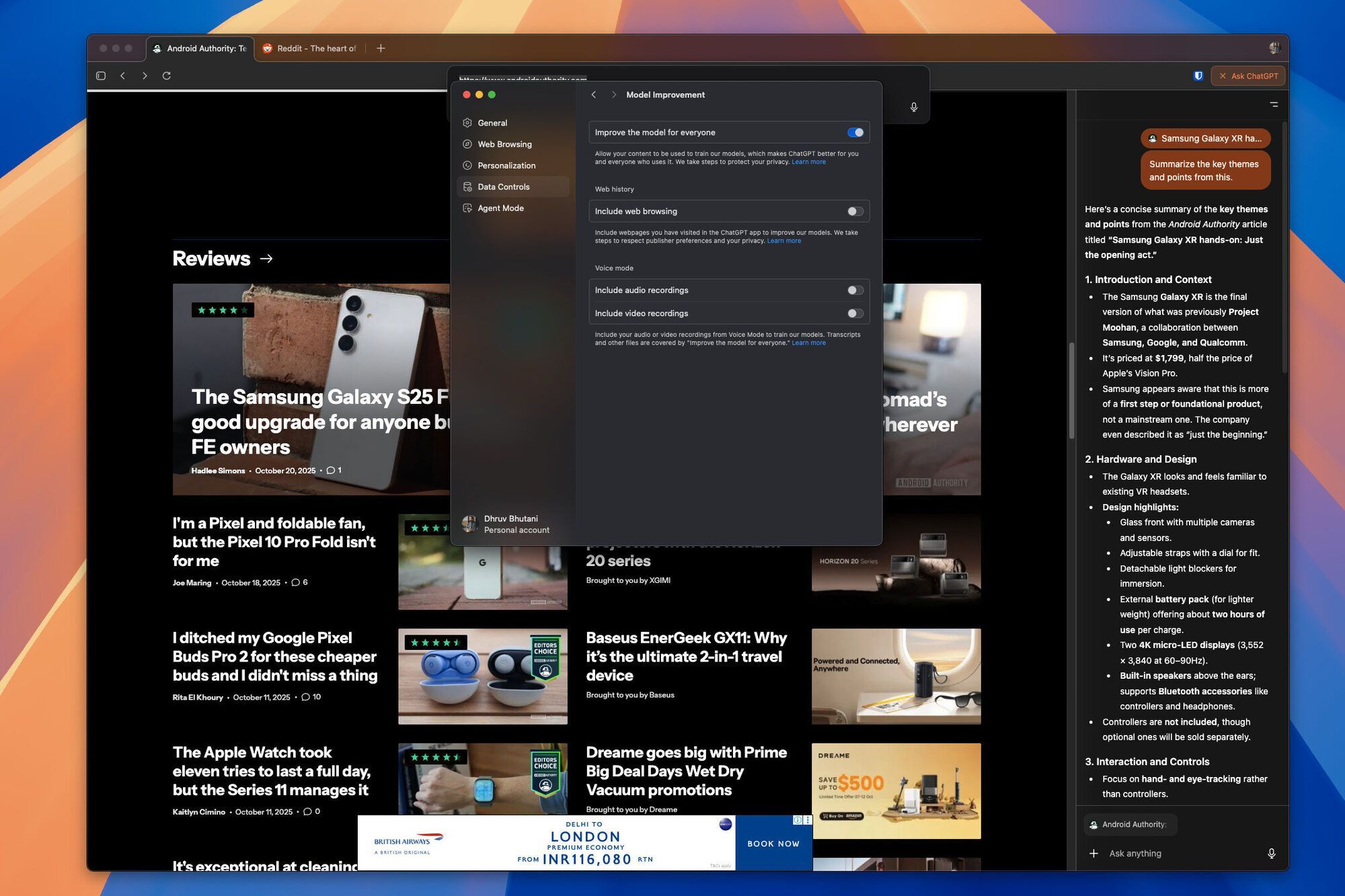Go back using settings back chevron
Viewport: 1345px width, 896px height.
tap(593, 95)
